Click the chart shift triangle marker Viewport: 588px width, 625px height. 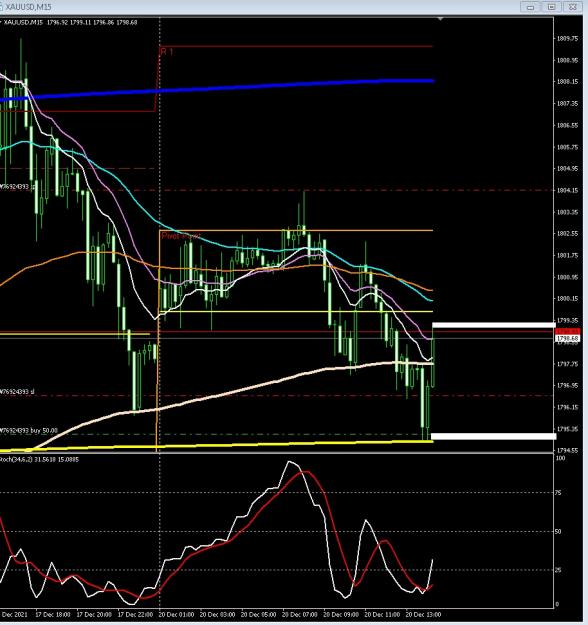click(441, 19)
